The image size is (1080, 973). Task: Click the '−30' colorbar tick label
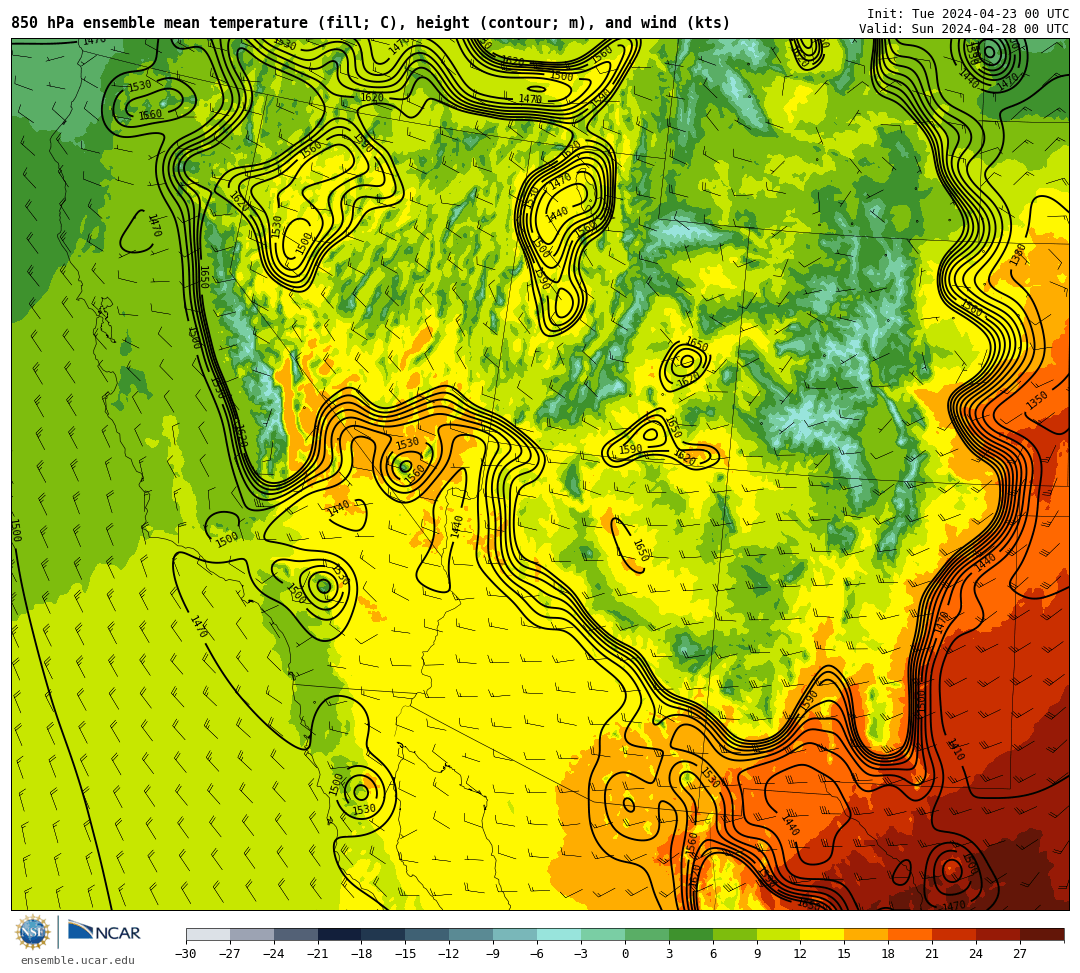[x=186, y=954]
